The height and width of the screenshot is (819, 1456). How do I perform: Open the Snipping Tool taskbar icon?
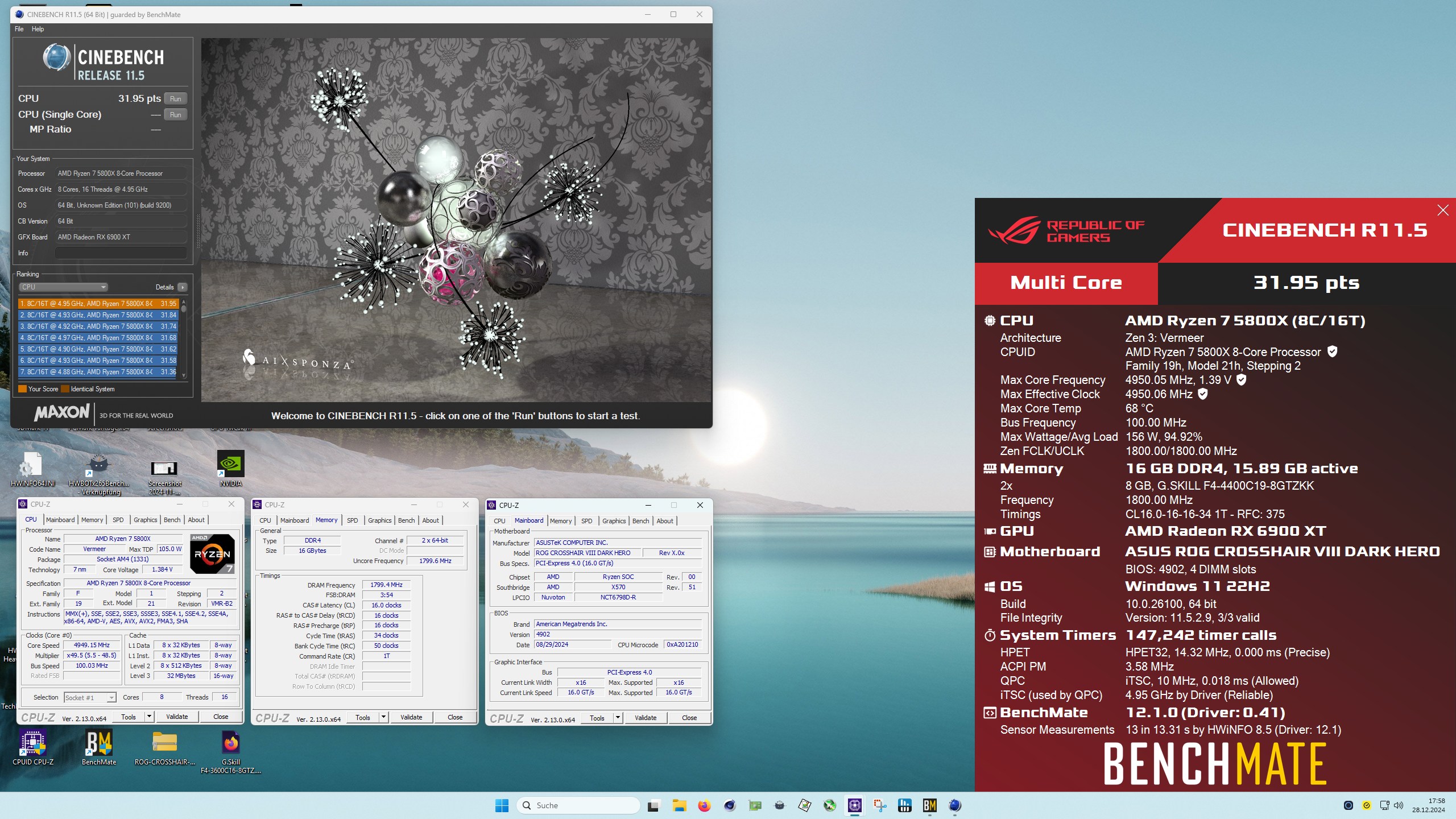880,805
